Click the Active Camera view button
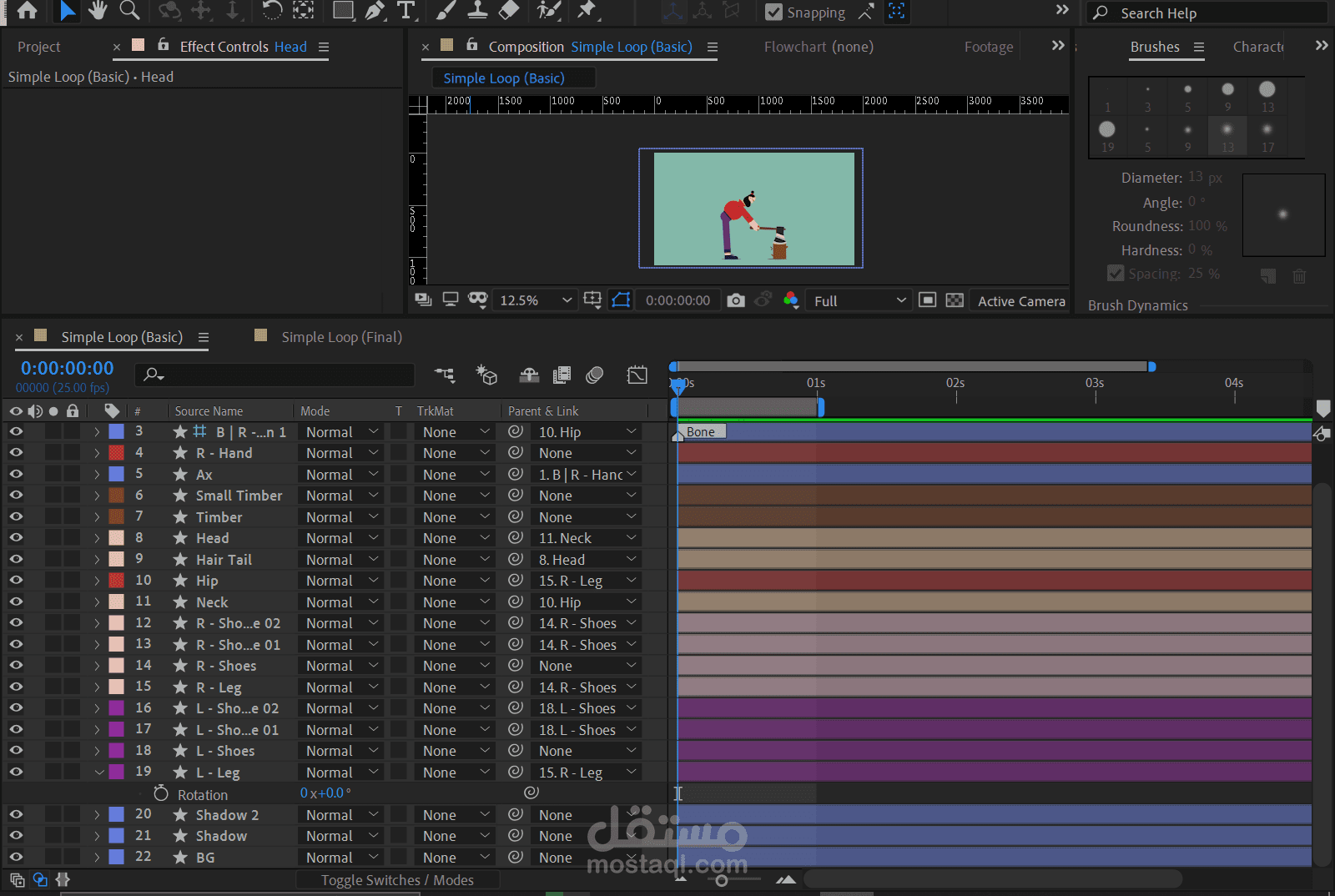The image size is (1335, 896). tap(1020, 300)
